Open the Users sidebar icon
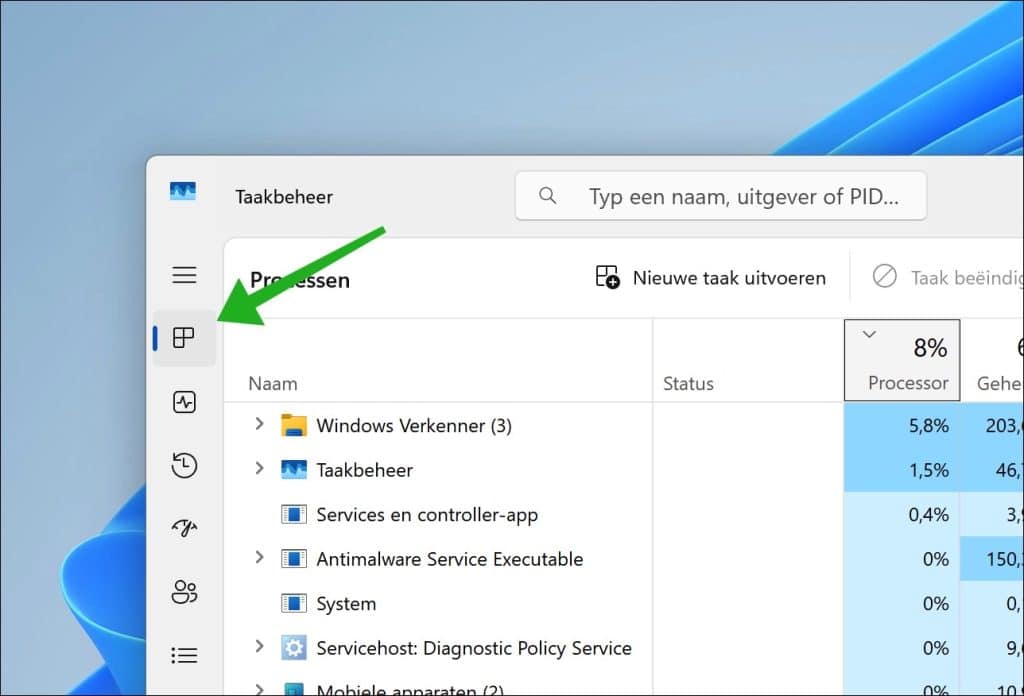 184,592
